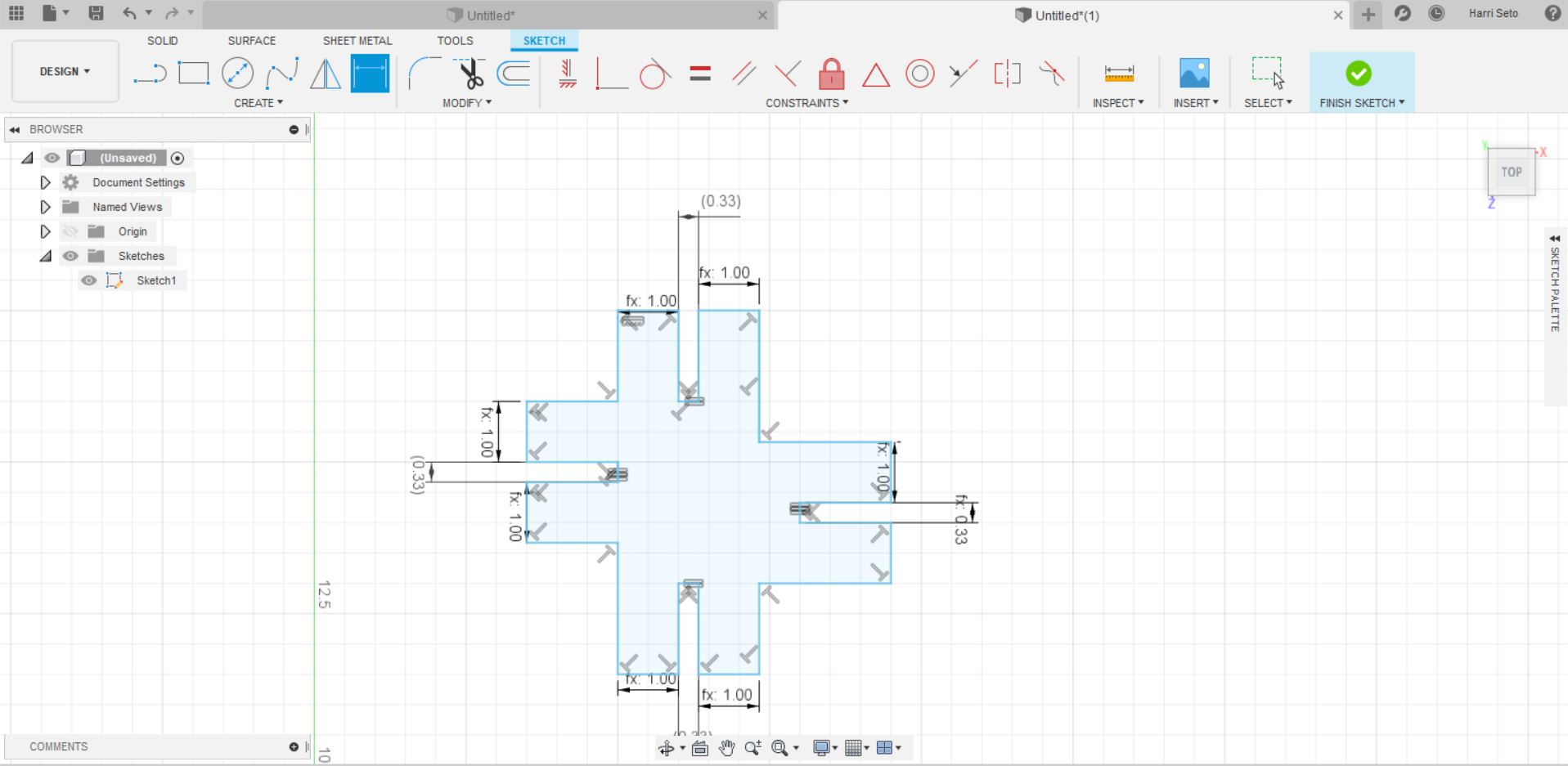Toggle the Sketches folder visibility eye

(70, 256)
